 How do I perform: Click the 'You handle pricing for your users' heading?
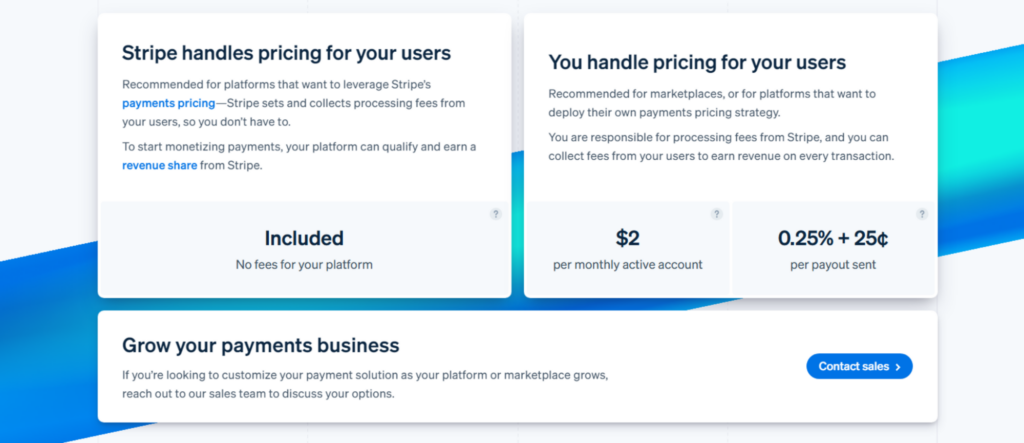coord(697,62)
